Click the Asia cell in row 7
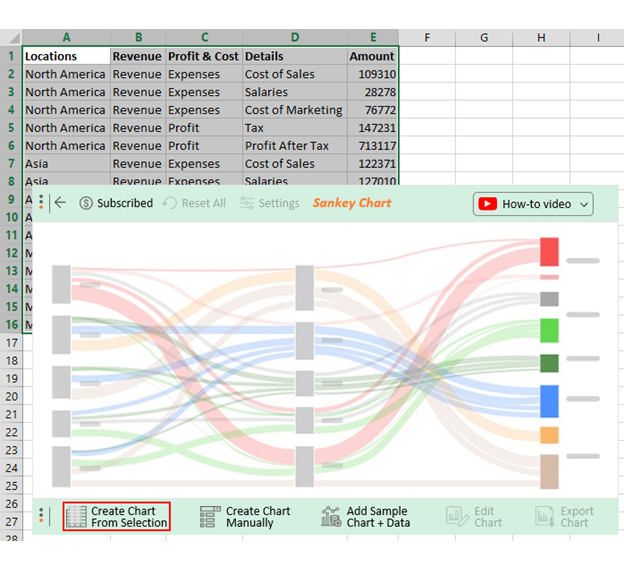This screenshot has width=624, height=570. pyautogui.click(x=66, y=164)
